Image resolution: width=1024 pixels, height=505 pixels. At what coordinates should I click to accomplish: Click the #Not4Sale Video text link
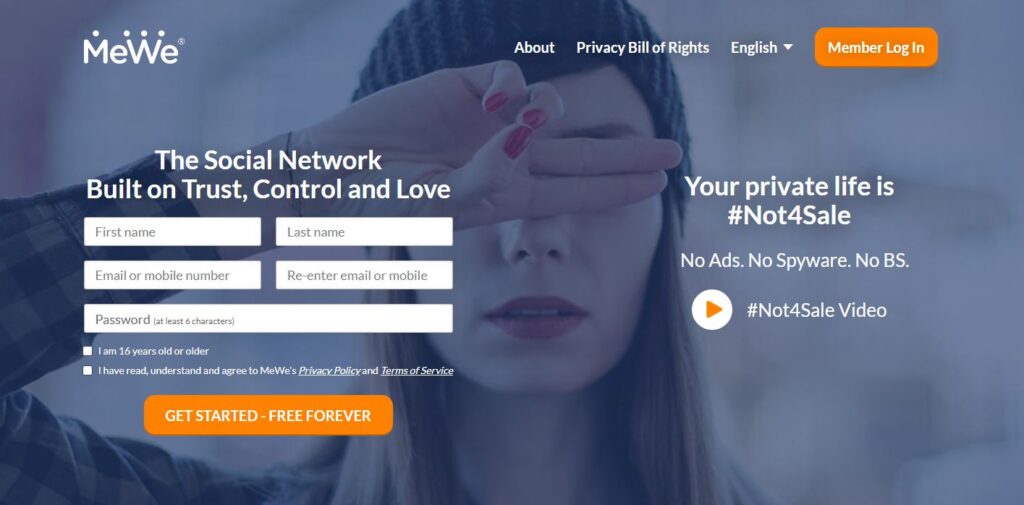coord(816,310)
